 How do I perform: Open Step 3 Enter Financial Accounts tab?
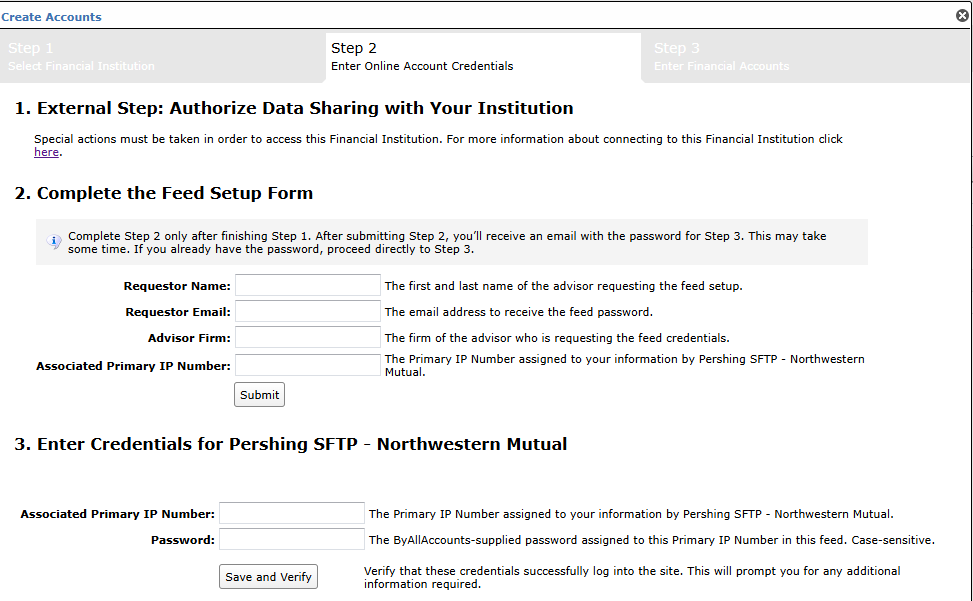(807, 56)
